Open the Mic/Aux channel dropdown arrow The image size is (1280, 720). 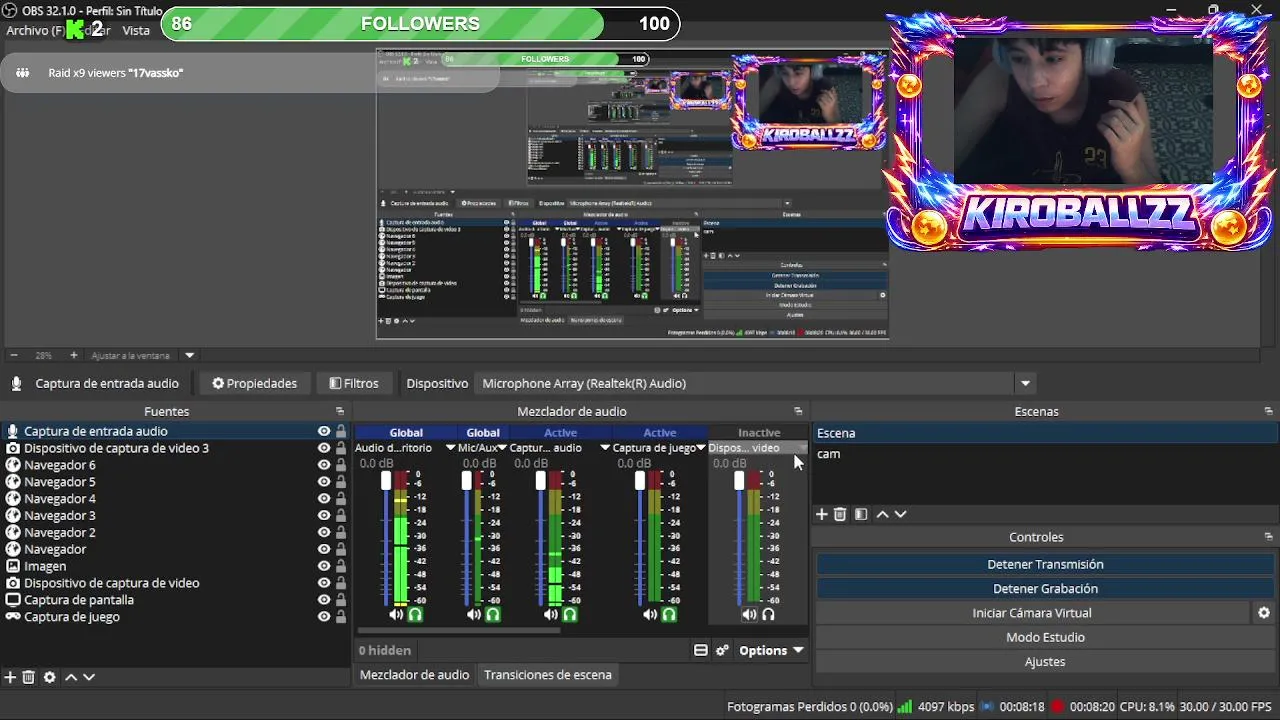coord(503,448)
